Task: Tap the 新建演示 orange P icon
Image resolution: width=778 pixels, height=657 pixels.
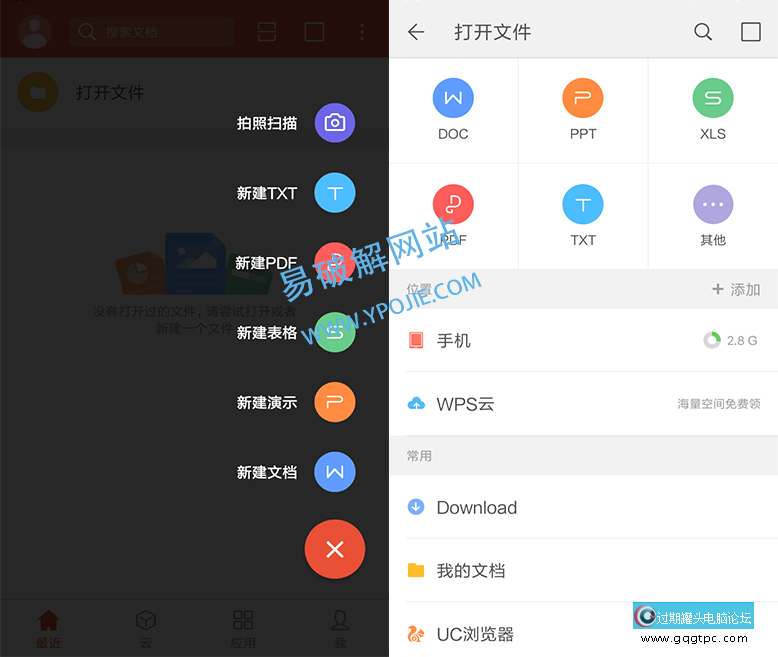Action: click(335, 402)
